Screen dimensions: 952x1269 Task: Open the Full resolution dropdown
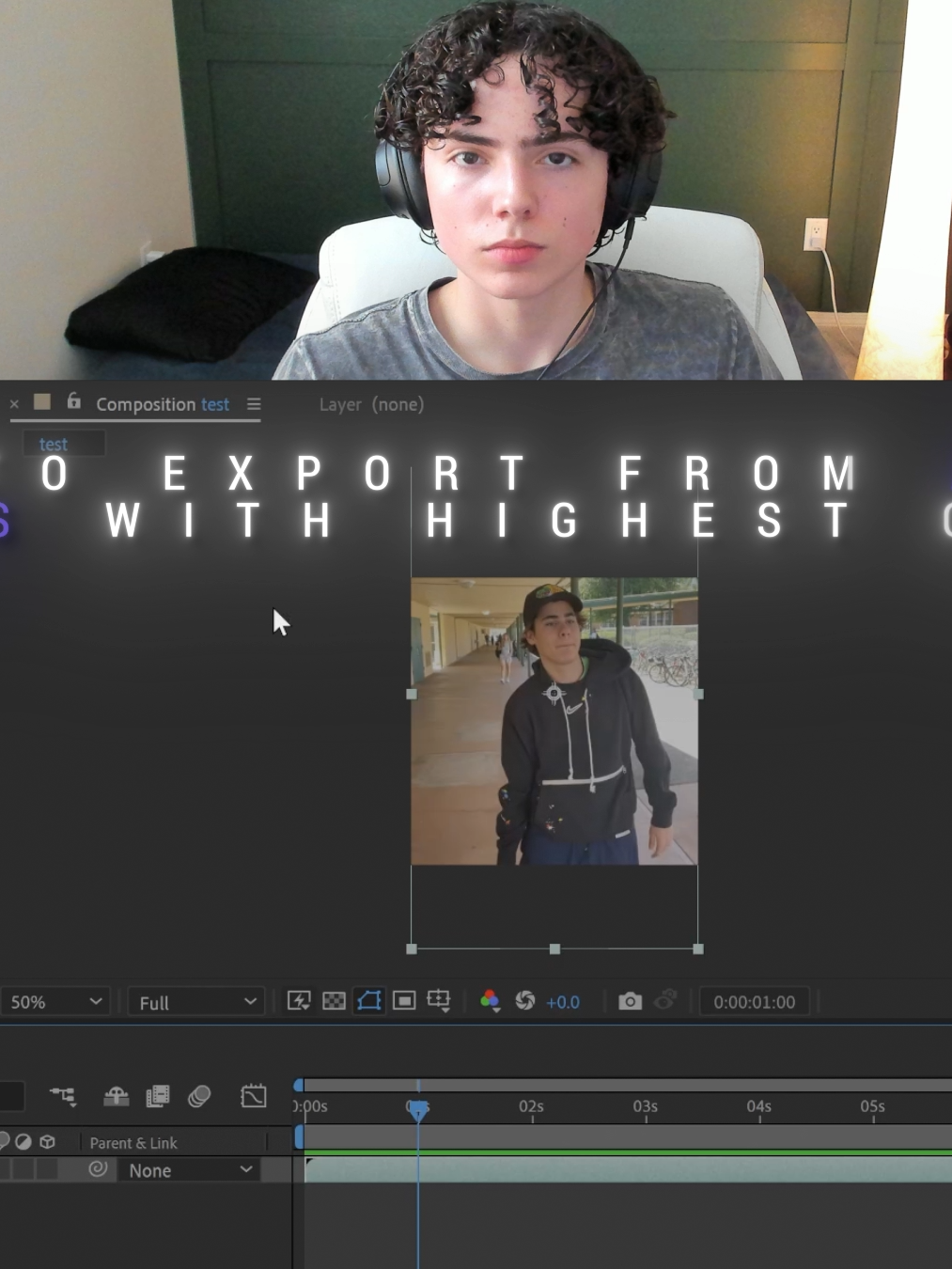(x=195, y=1001)
